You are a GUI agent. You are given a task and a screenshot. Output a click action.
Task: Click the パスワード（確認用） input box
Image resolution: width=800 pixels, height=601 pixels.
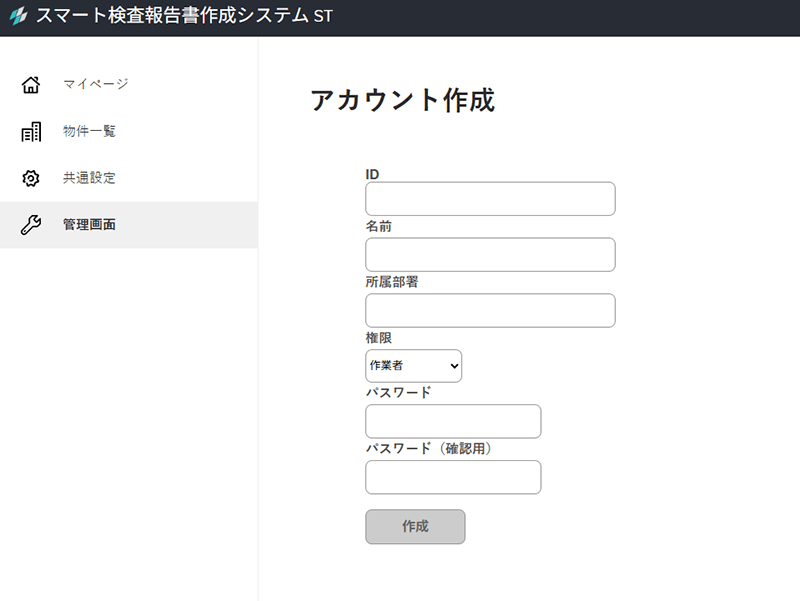(x=453, y=477)
